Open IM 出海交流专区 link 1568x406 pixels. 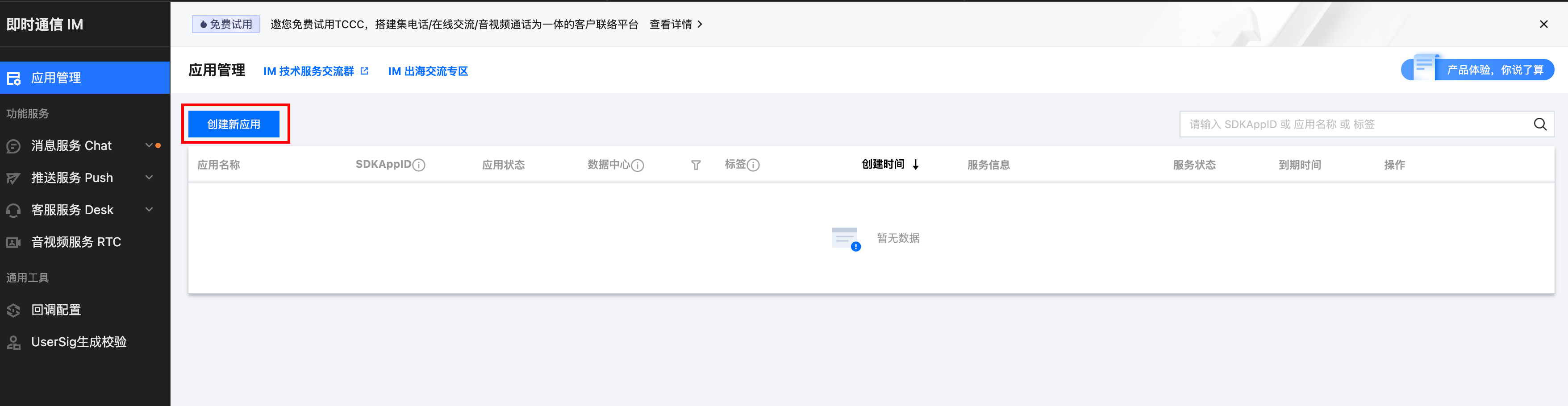(428, 71)
